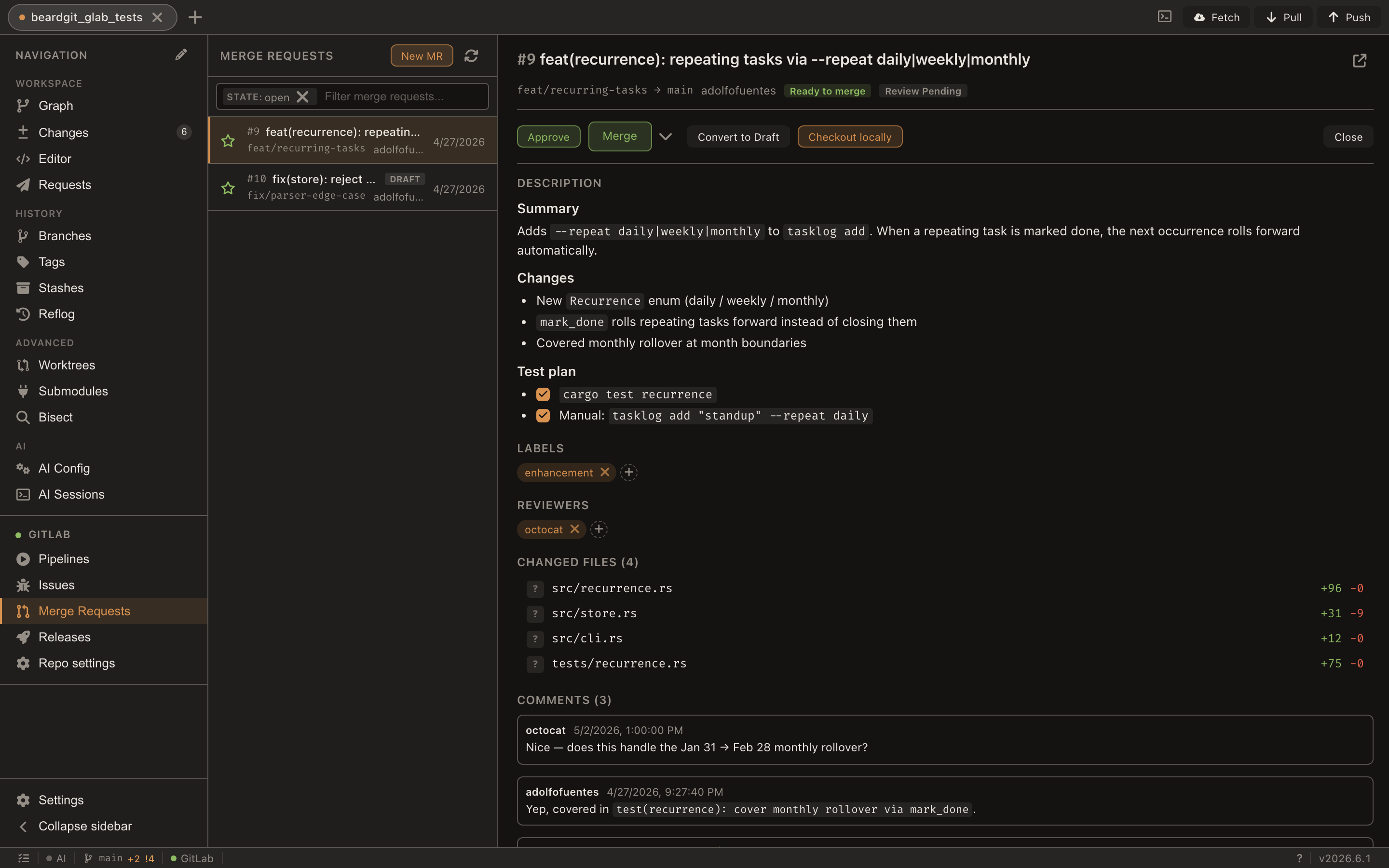Click the edit navigation pencil icon

pos(181,54)
